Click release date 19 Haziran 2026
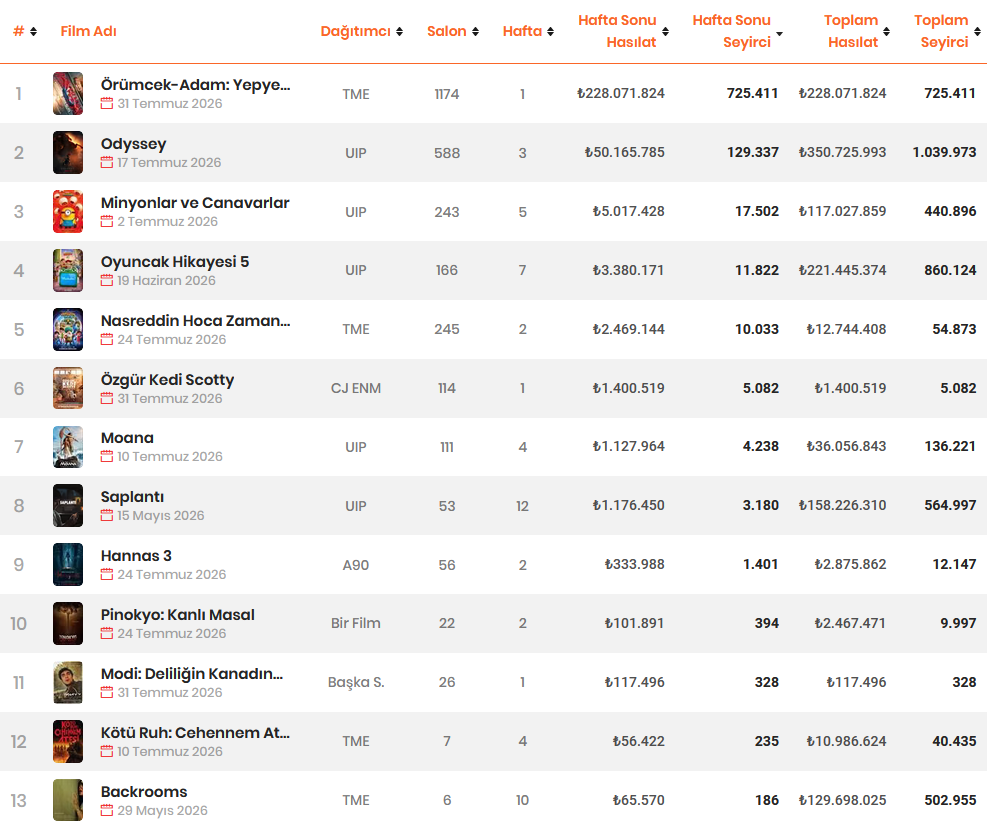 point(166,280)
